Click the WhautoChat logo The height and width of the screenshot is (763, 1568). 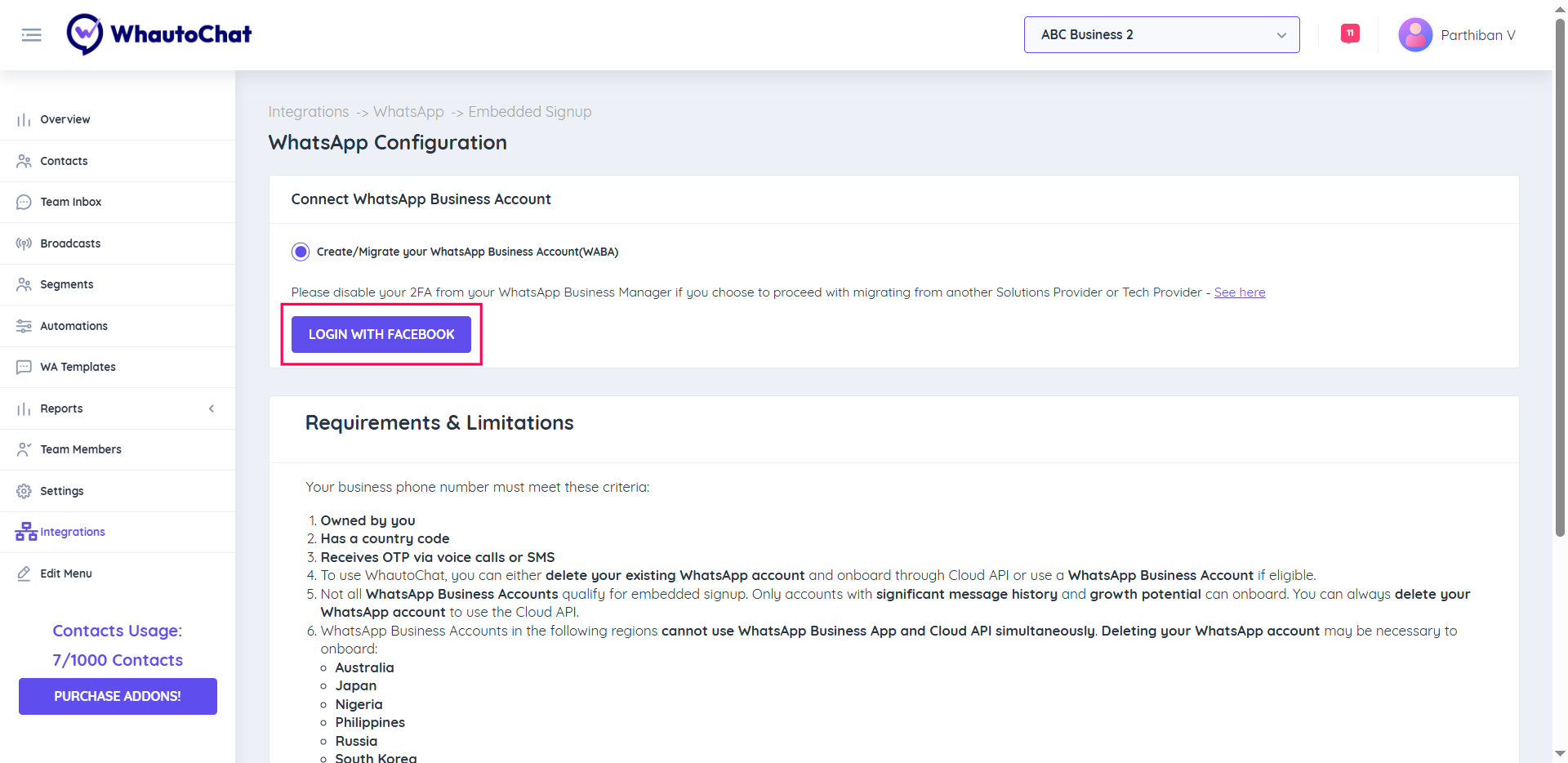(159, 34)
